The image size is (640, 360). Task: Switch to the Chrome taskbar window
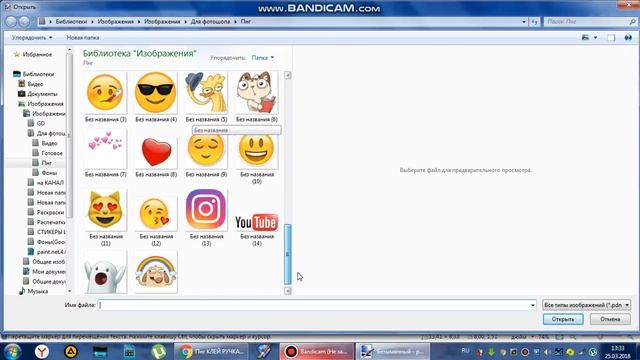pos(211,351)
